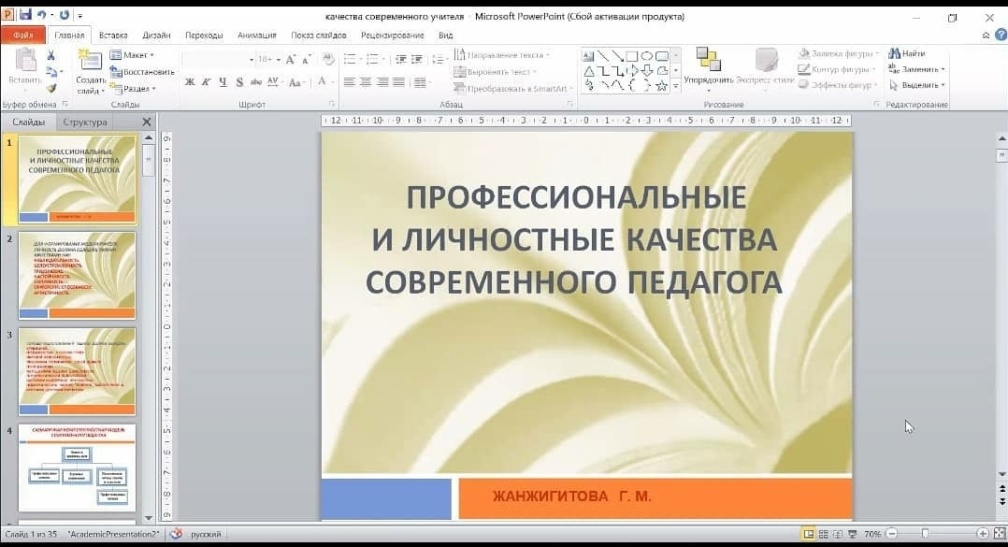
Task: Select the Cut scissors icon
Action: [x=51, y=56]
